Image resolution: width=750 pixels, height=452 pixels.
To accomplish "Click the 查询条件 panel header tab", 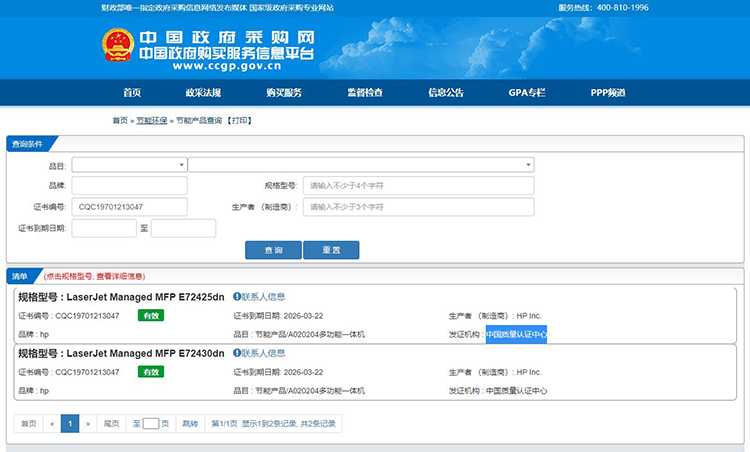I will tap(28, 144).
